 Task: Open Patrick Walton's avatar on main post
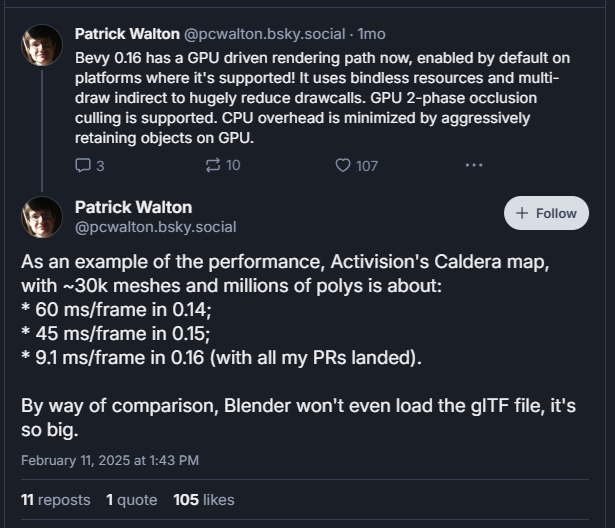click(x=42, y=217)
